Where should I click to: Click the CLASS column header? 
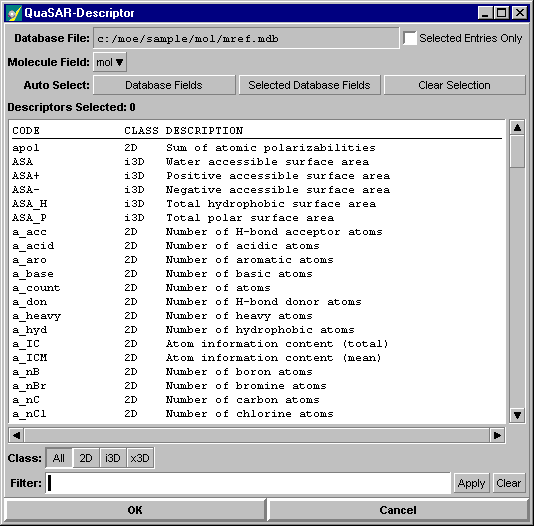(x=141, y=131)
